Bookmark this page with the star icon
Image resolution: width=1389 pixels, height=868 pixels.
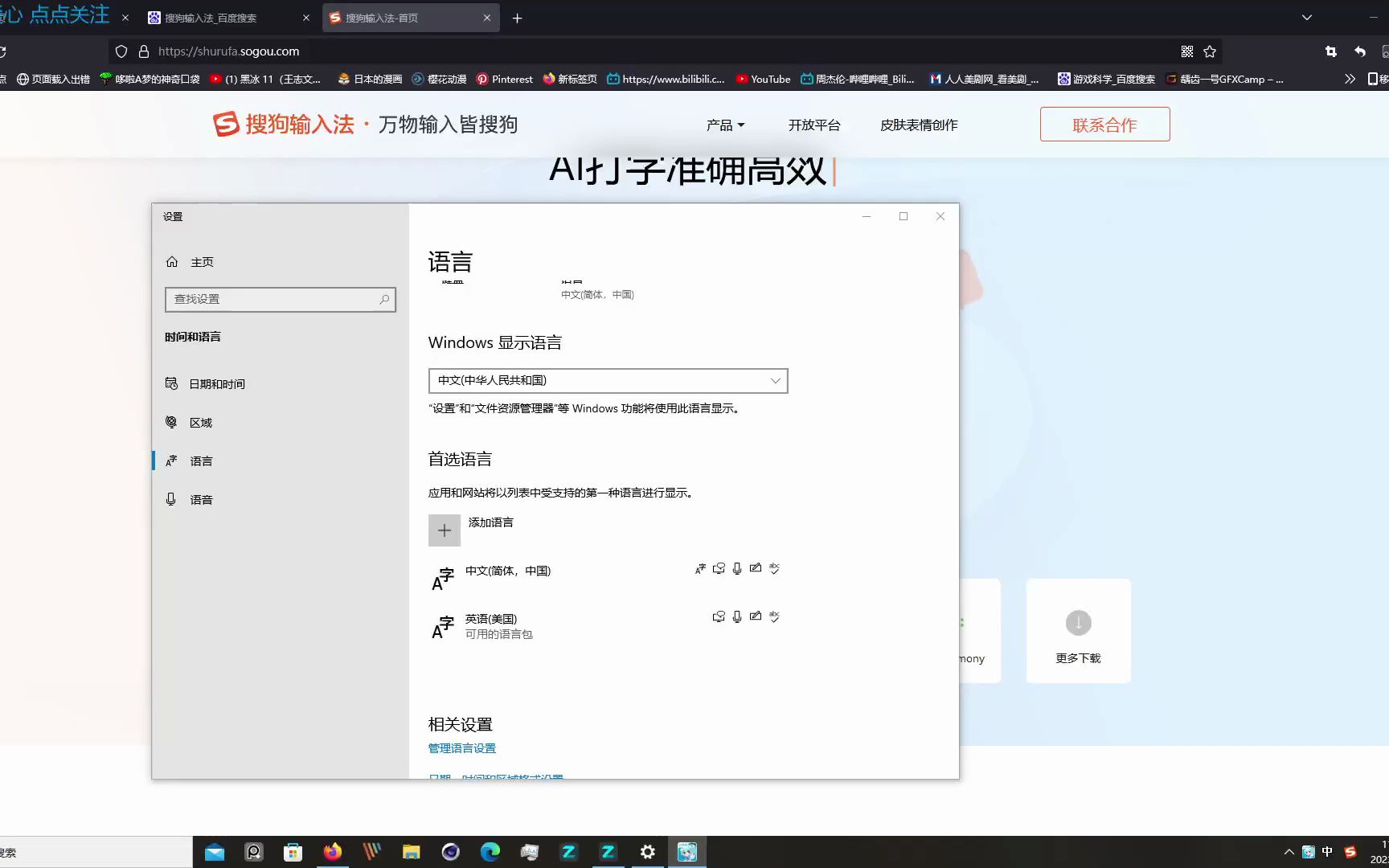(x=1209, y=51)
